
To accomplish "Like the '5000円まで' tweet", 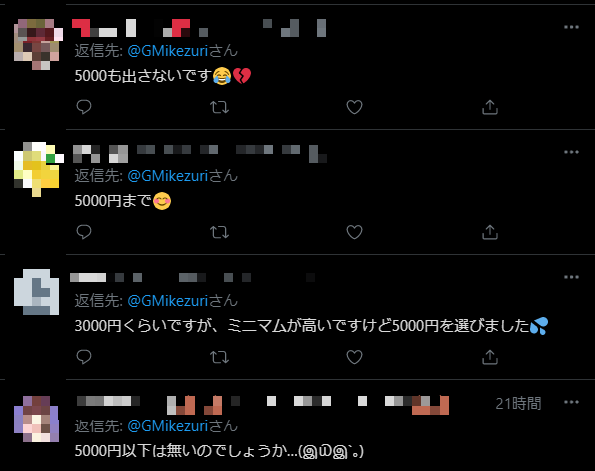I will click(x=354, y=232).
